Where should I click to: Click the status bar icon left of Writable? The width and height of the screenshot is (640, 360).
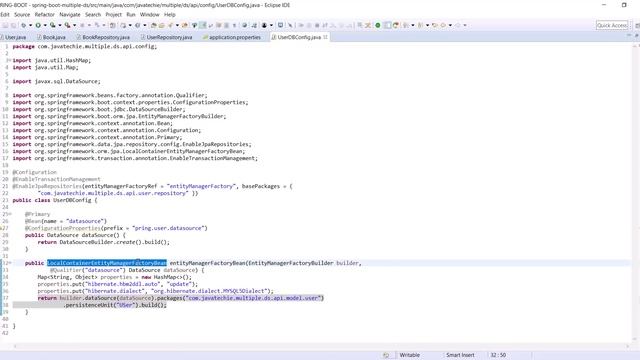[386, 355]
